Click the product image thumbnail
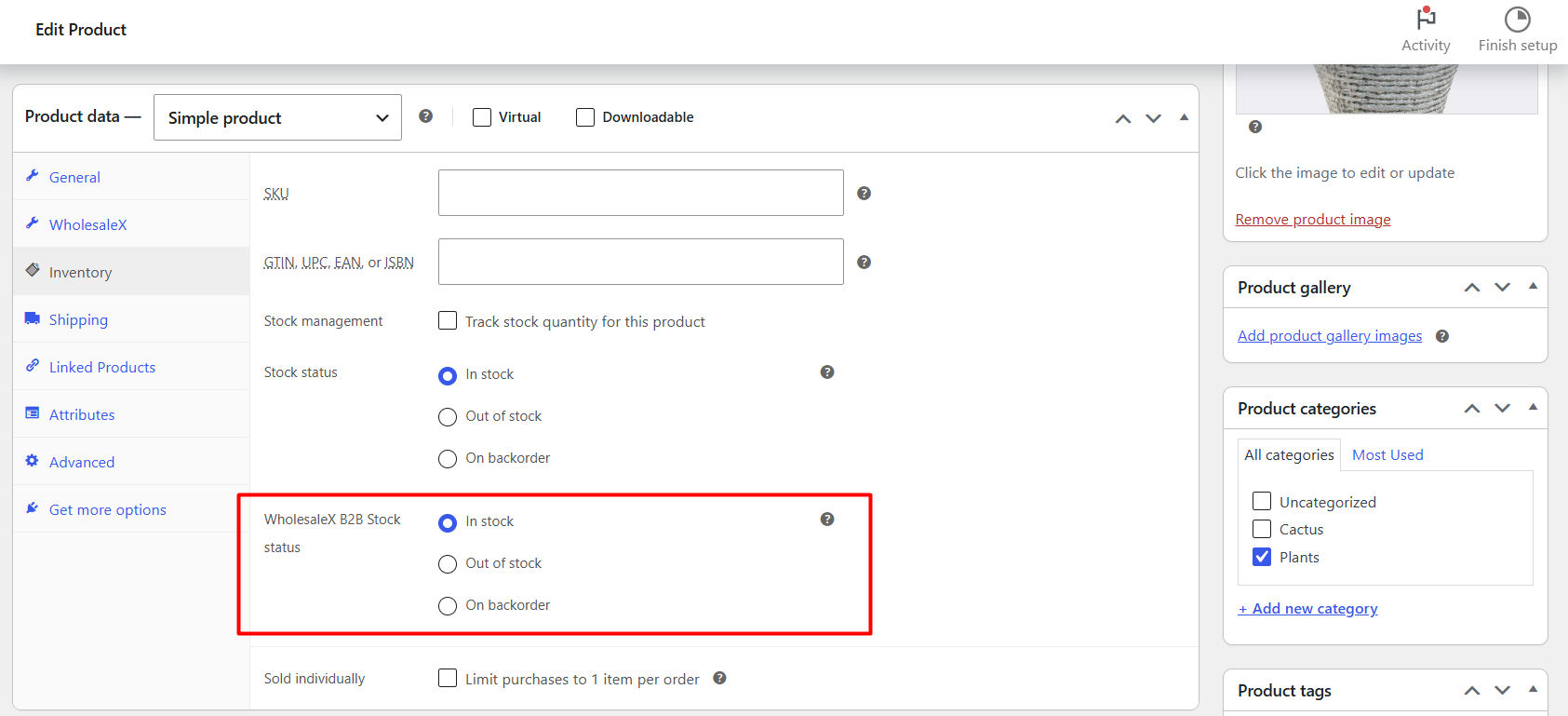Screen dimensions: 1568x716 1387,89
